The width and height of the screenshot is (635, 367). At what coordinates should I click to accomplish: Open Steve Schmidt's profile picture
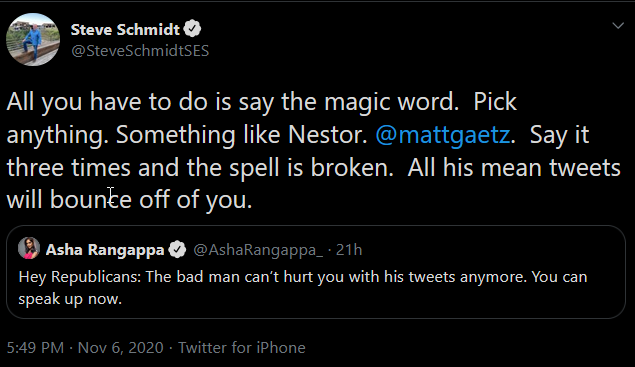coord(33,39)
